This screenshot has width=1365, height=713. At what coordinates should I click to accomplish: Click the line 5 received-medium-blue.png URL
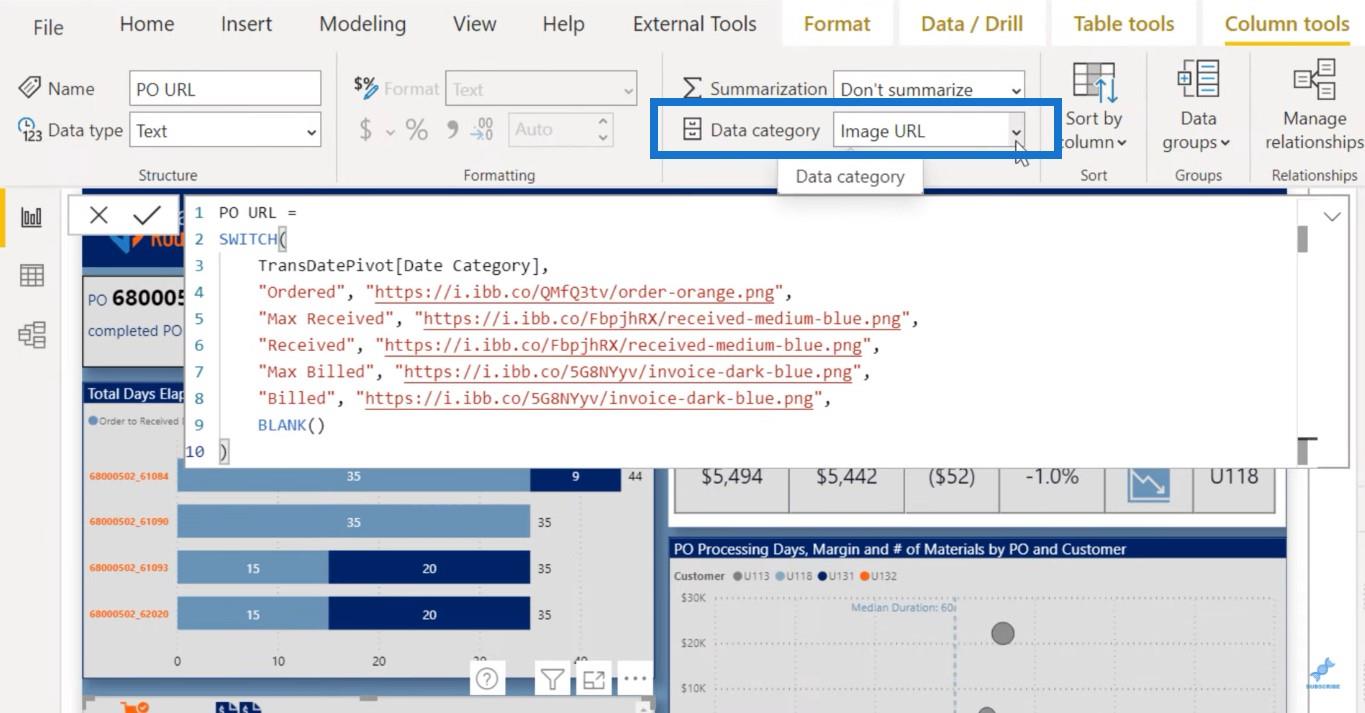coord(662,319)
